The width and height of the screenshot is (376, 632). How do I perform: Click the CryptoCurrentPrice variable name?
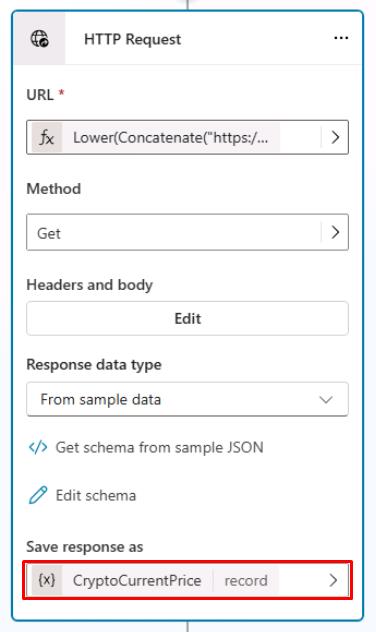coord(137,580)
